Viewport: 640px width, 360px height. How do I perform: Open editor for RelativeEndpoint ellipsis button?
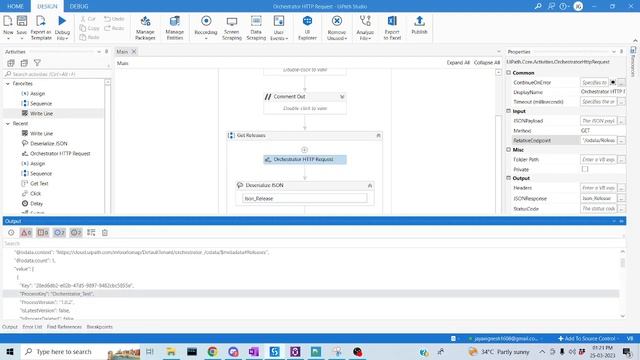pos(621,140)
